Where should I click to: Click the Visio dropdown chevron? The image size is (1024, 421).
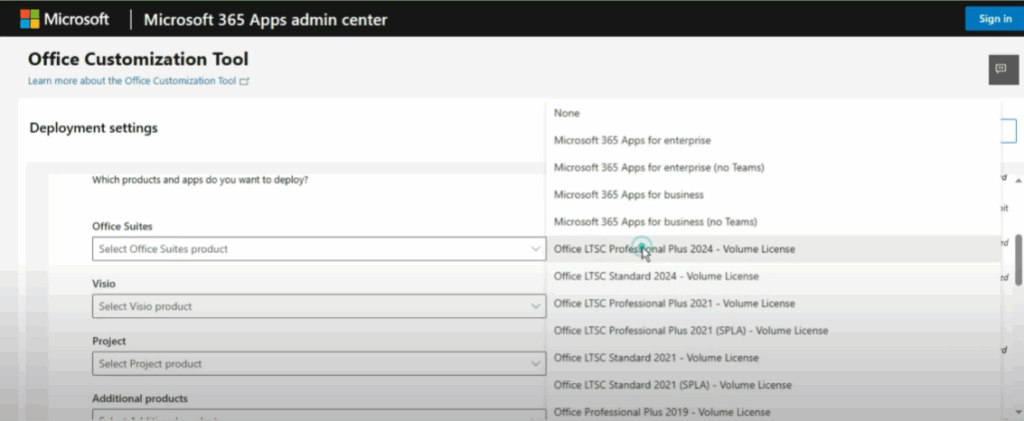tap(536, 306)
